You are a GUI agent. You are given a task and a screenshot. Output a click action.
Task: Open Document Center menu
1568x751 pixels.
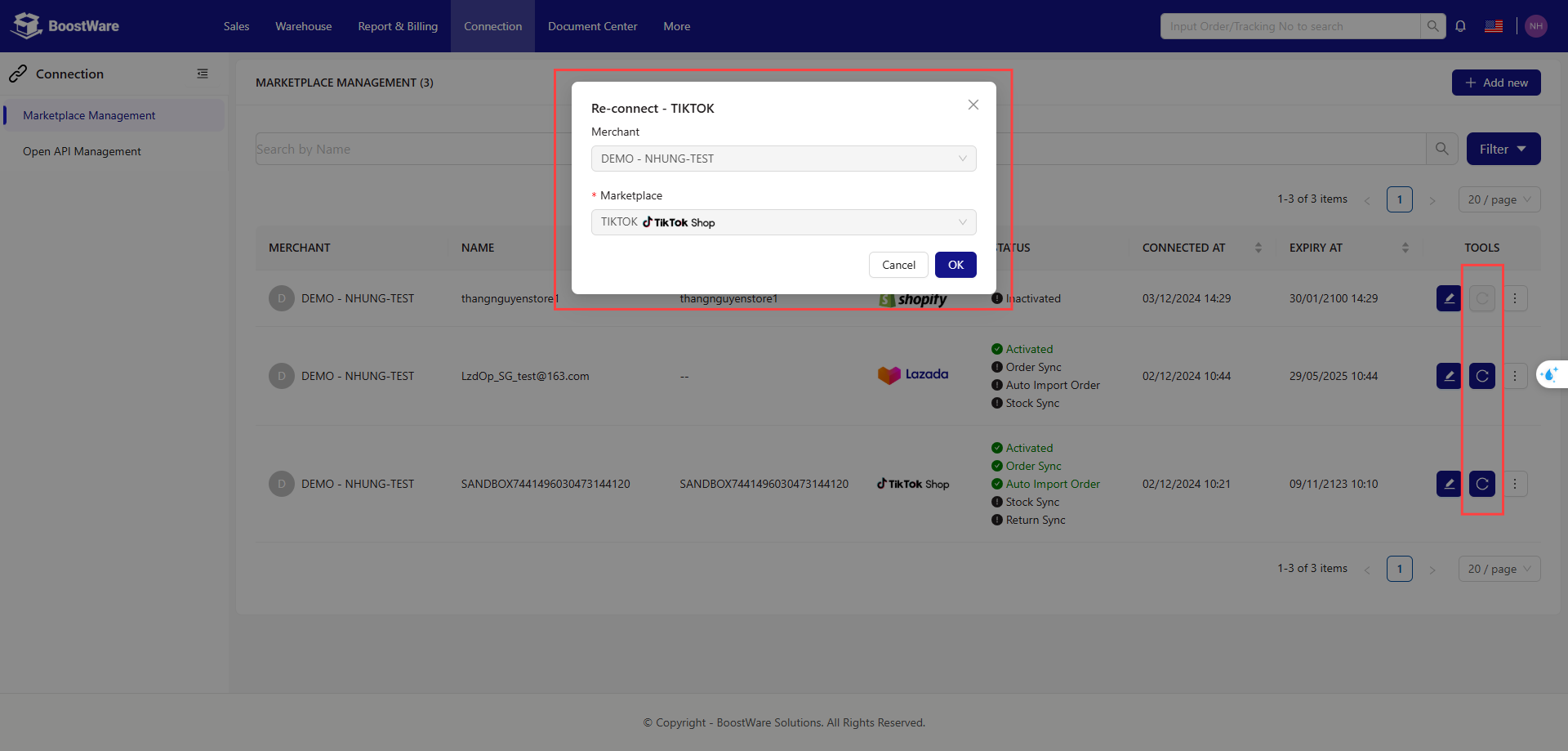592,26
